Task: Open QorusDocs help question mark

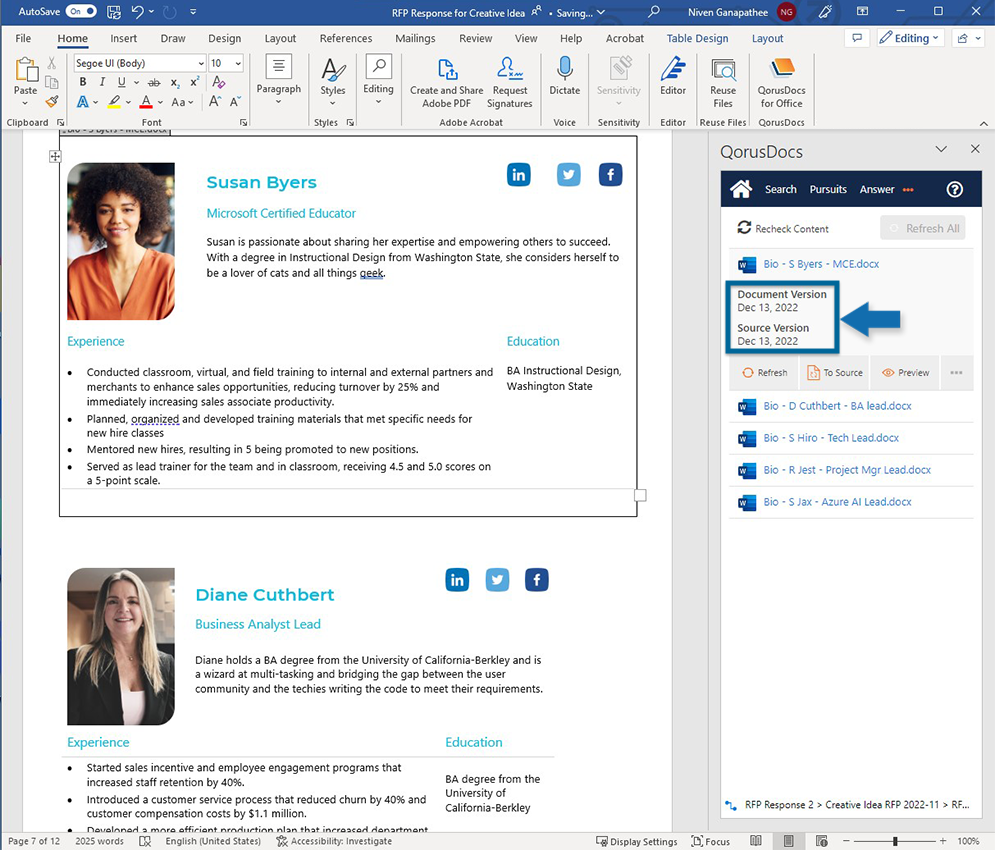Action: pos(954,189)
